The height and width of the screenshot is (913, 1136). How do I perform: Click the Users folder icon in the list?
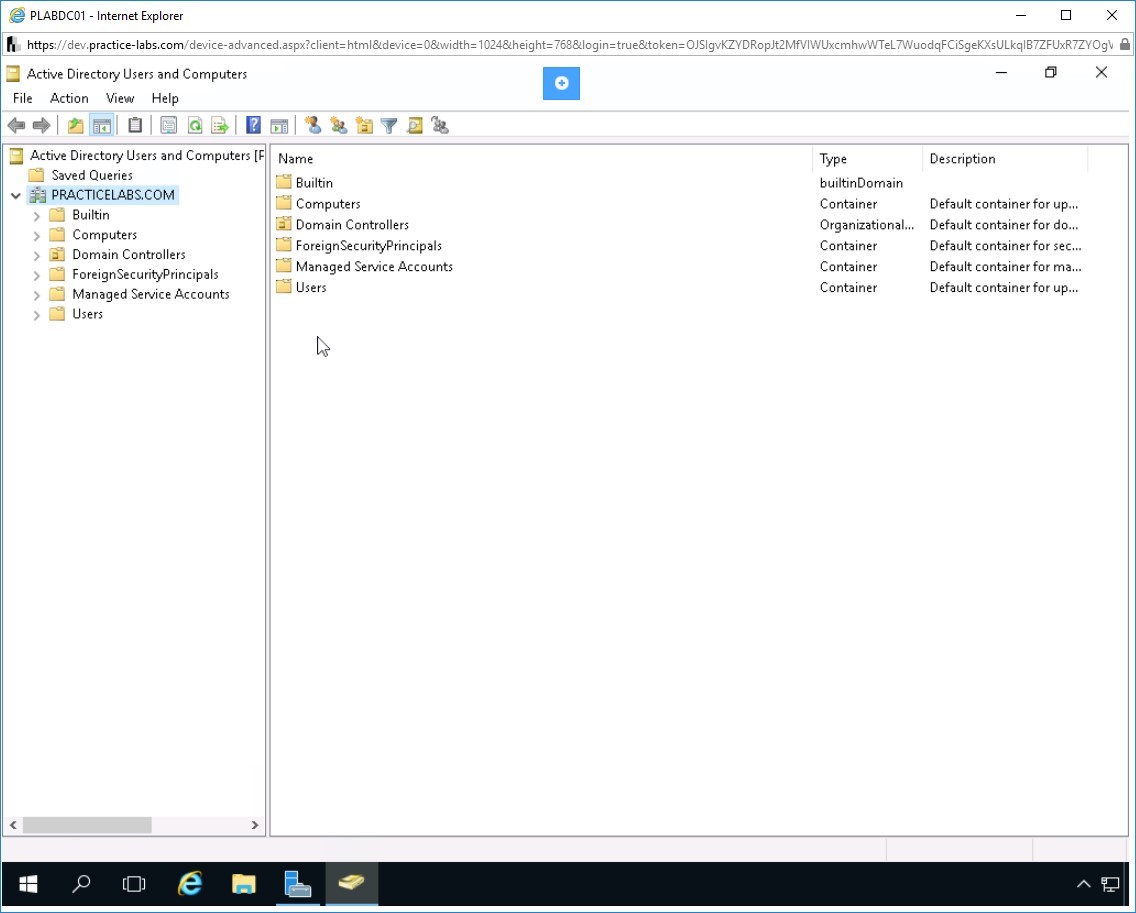[284, 287]
